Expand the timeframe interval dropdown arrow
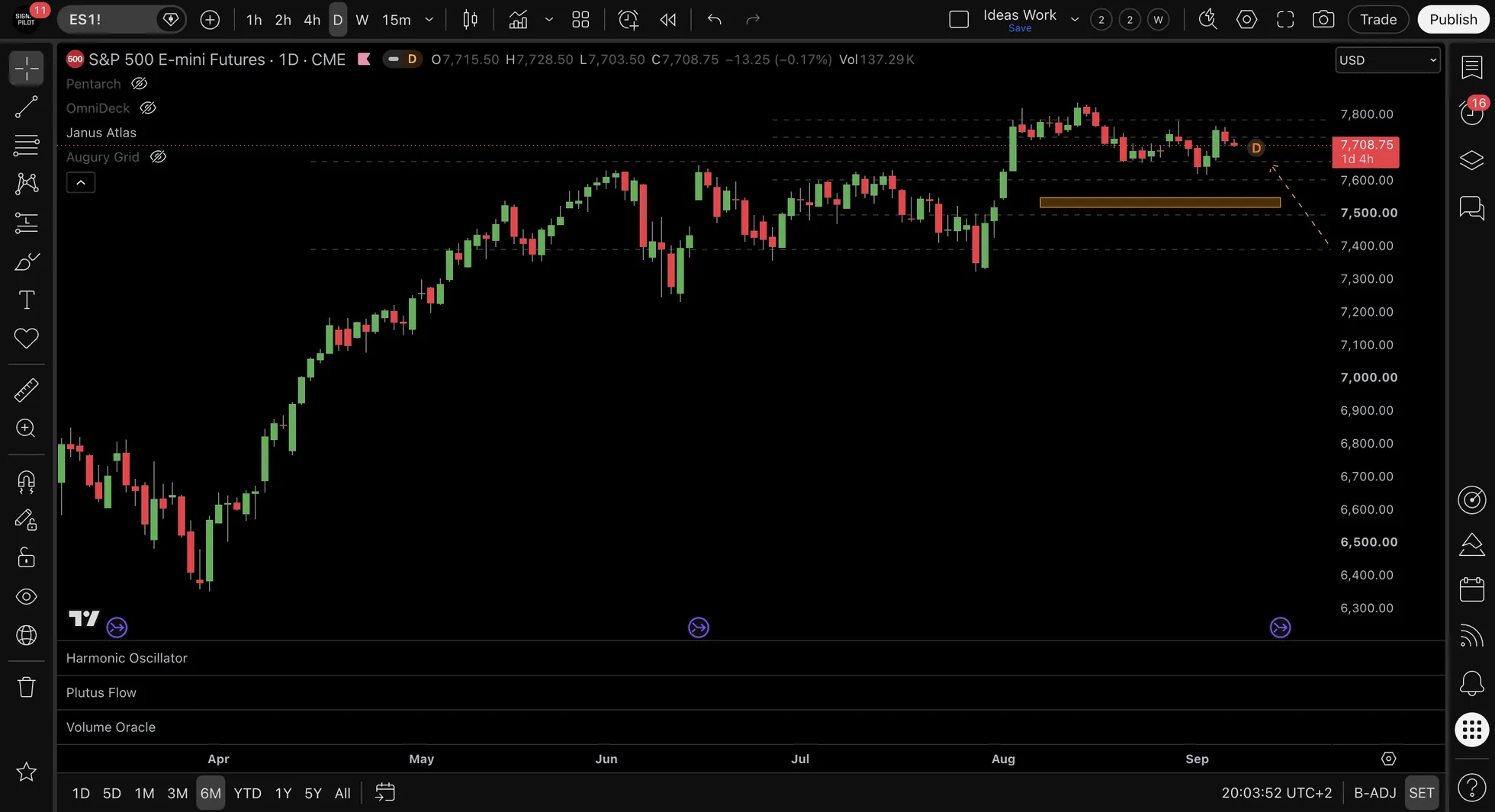 429,20
